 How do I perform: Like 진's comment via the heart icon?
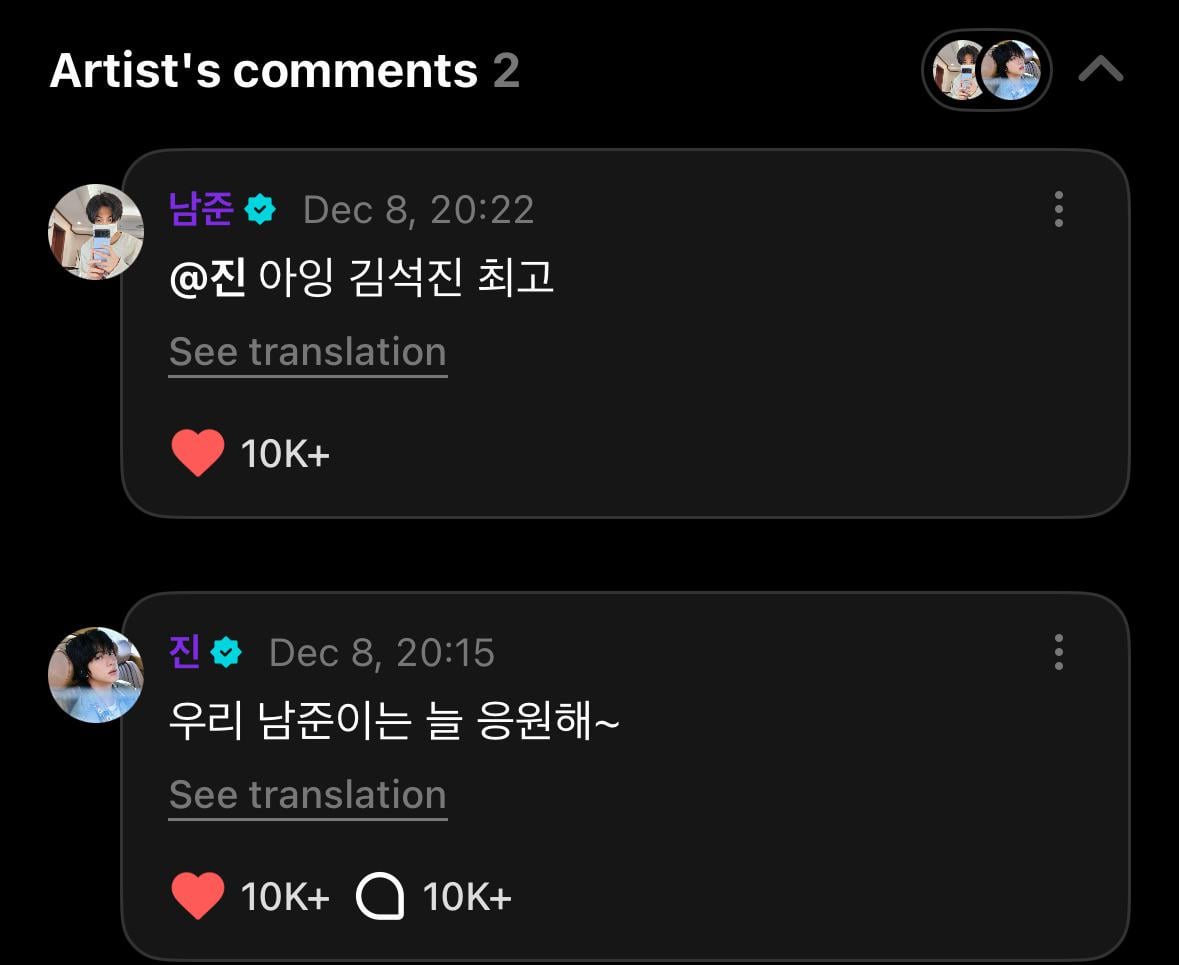[x=198, y=895]
